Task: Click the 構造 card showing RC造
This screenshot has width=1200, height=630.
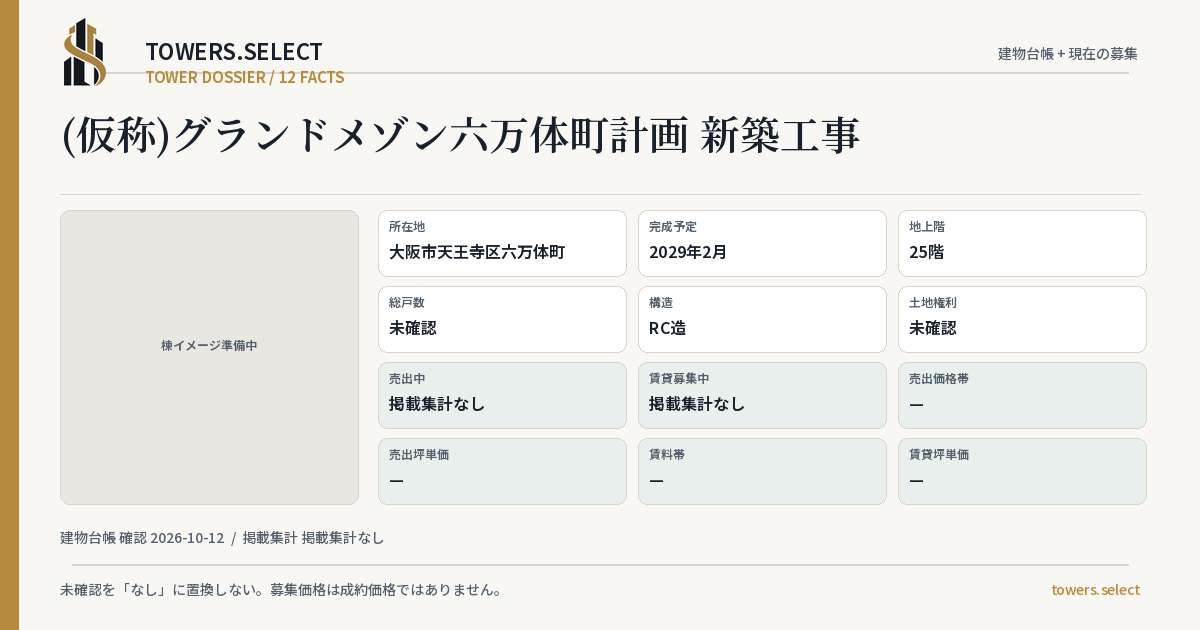Action: [x=762, y=319]
